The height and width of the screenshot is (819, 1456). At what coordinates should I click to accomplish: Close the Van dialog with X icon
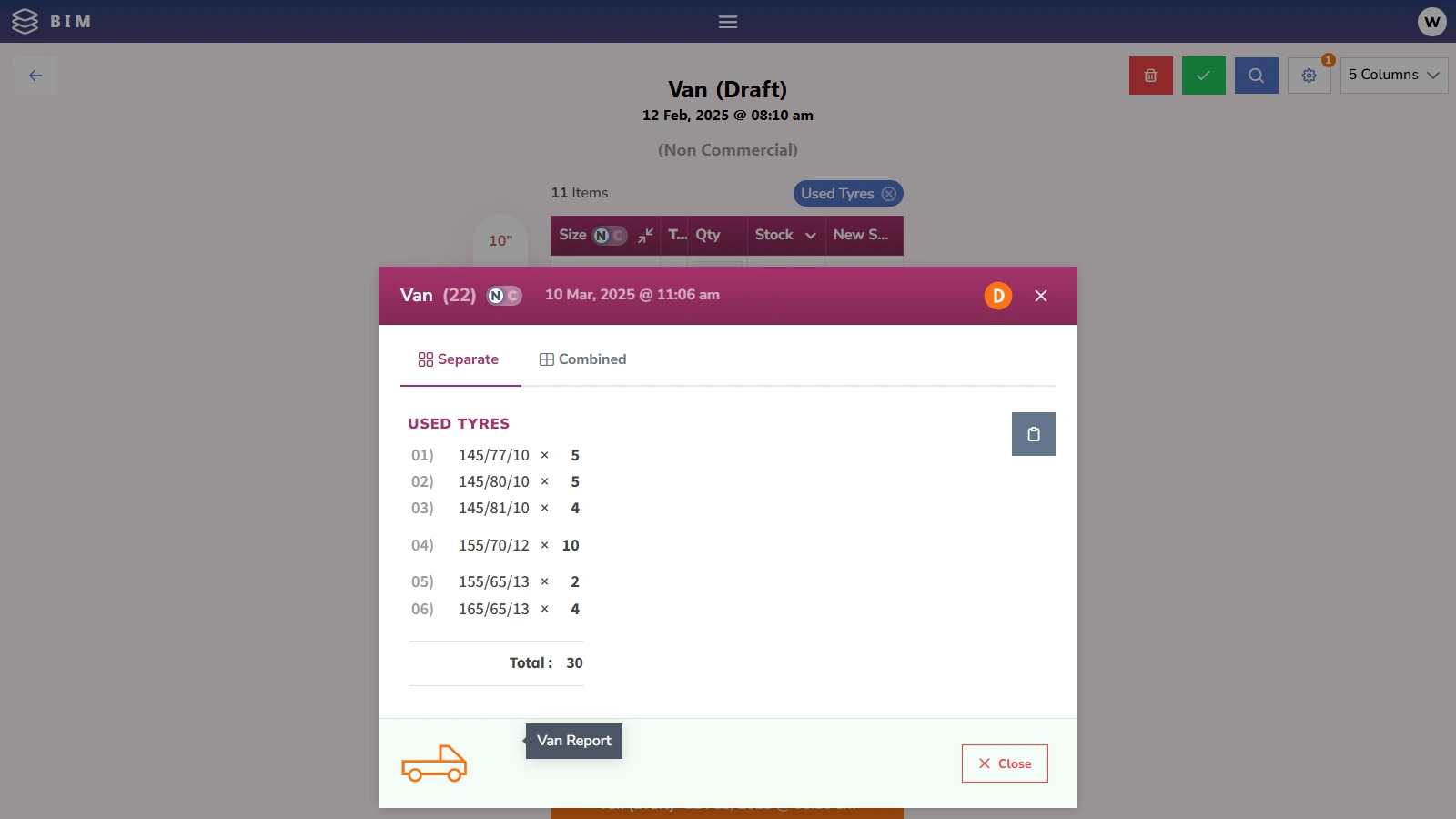[1041, 296]
